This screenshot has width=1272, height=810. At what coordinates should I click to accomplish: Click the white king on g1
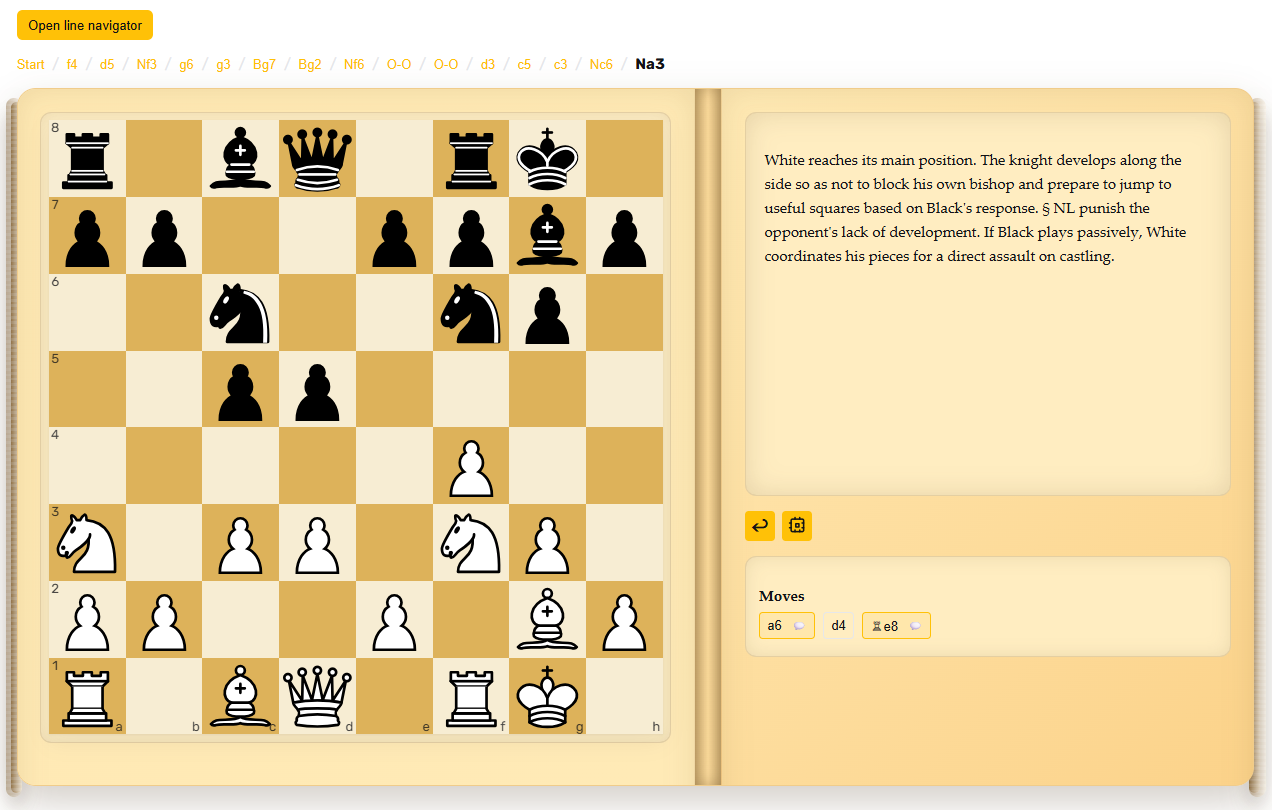click(547, 696)
